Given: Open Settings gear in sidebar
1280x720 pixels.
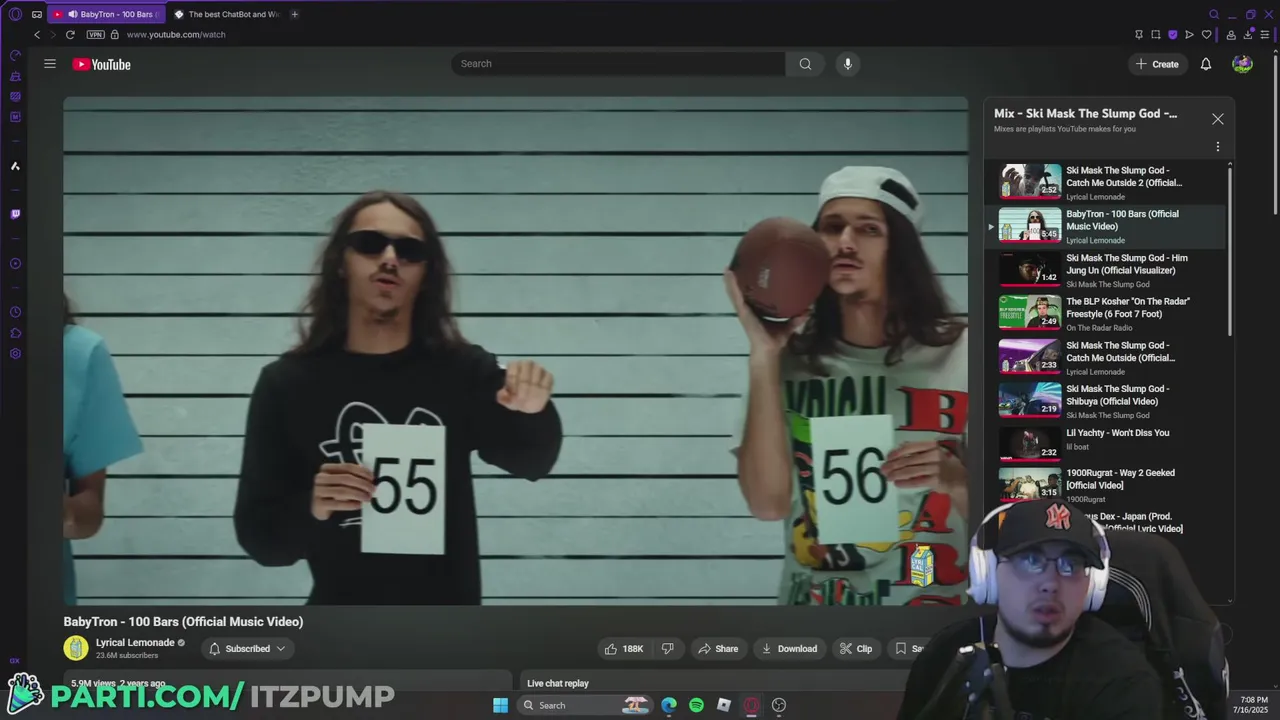Looking at the screenshot, I should [x=15, y=354].
